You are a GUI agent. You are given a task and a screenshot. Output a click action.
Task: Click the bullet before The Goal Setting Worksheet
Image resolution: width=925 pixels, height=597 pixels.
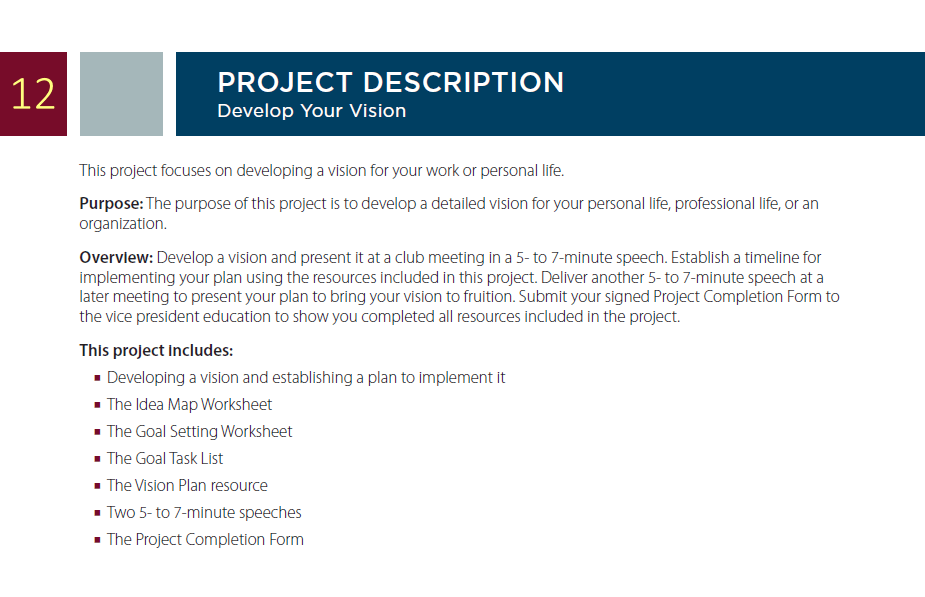97,432
